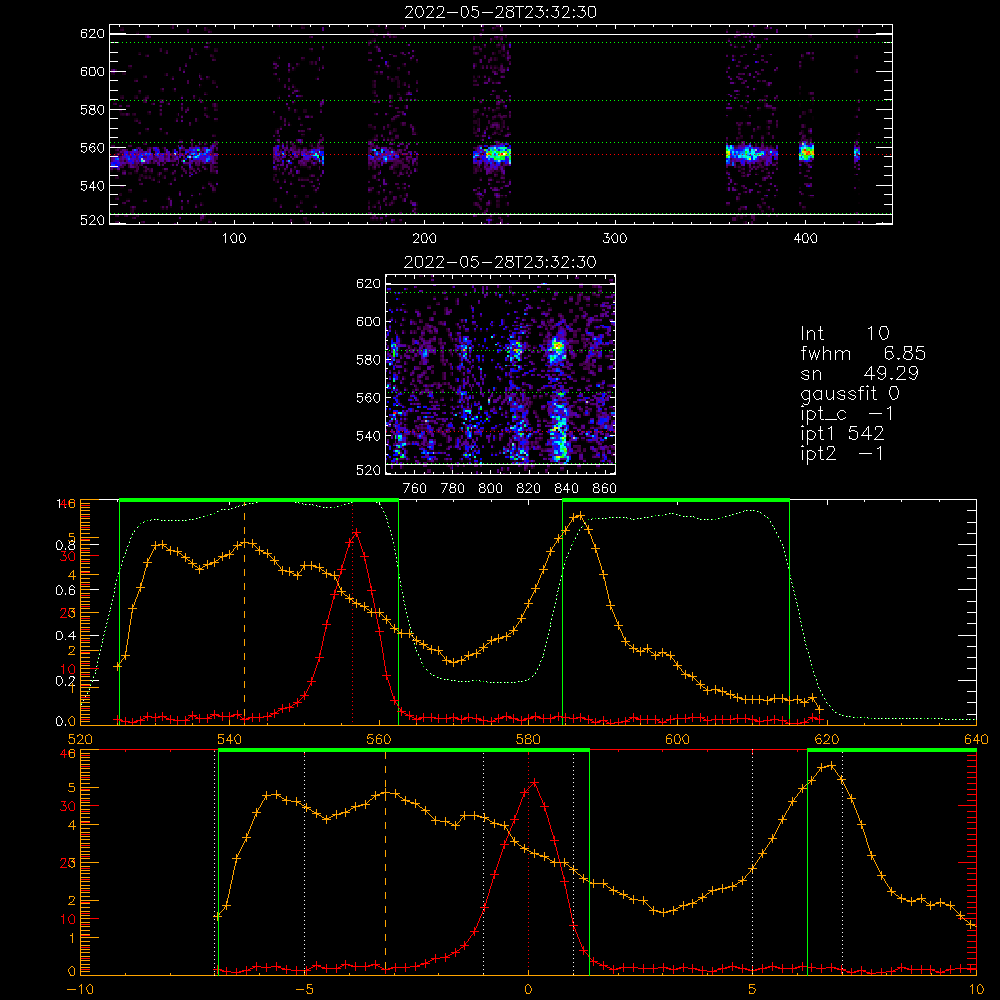Click the white 0.6 label on upper line plot
This screenshot has height=1000, width=1000.
[x=65, y=591]
